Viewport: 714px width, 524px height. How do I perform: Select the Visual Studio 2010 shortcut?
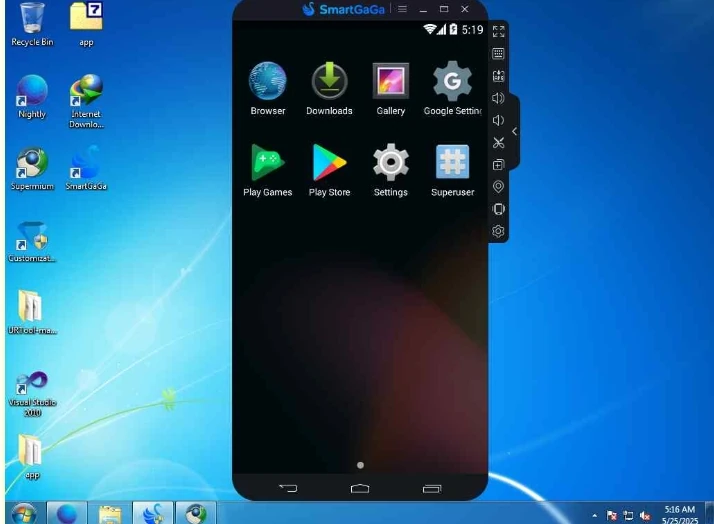[32, 394]
